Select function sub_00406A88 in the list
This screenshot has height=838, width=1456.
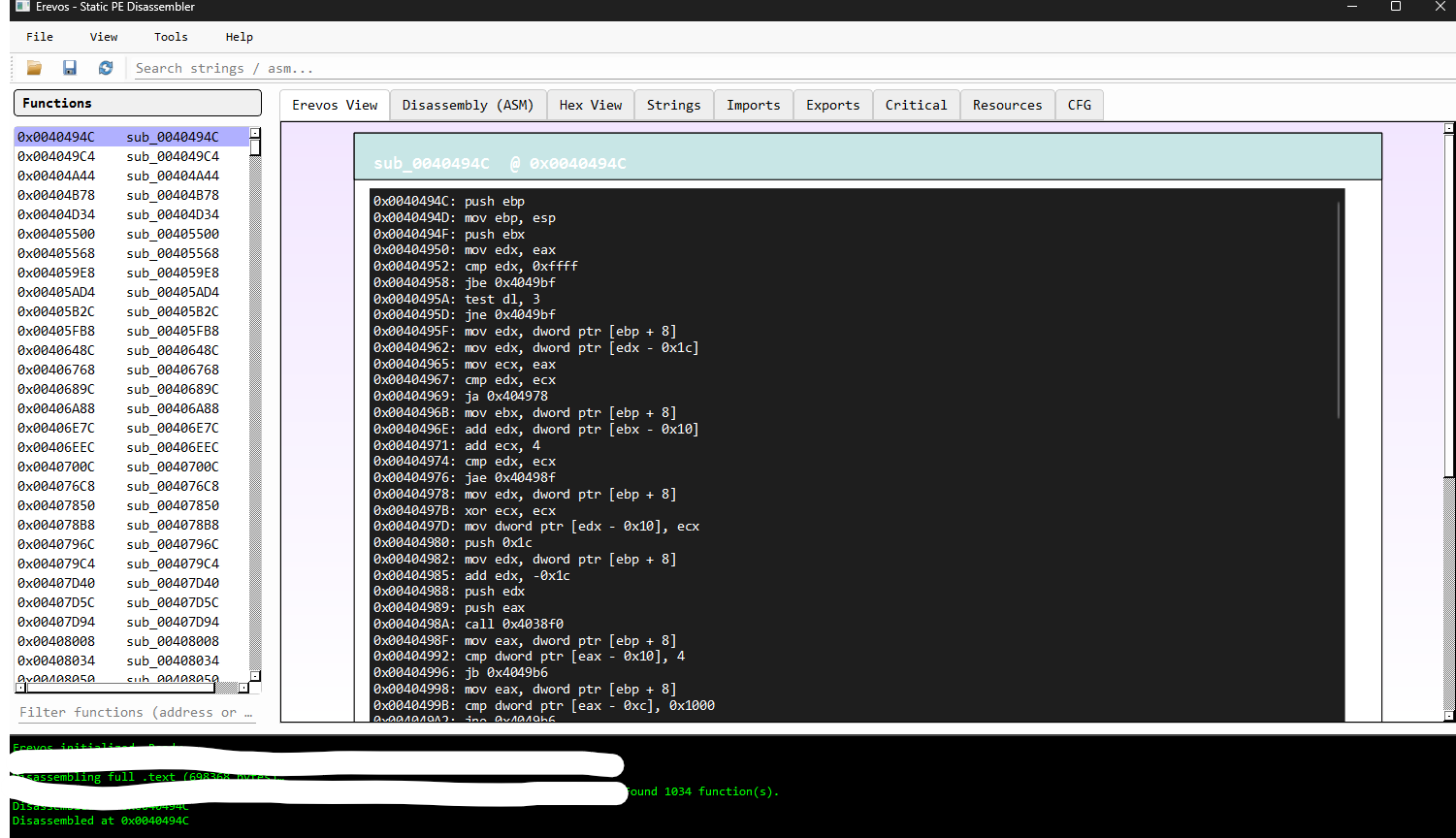132,408
